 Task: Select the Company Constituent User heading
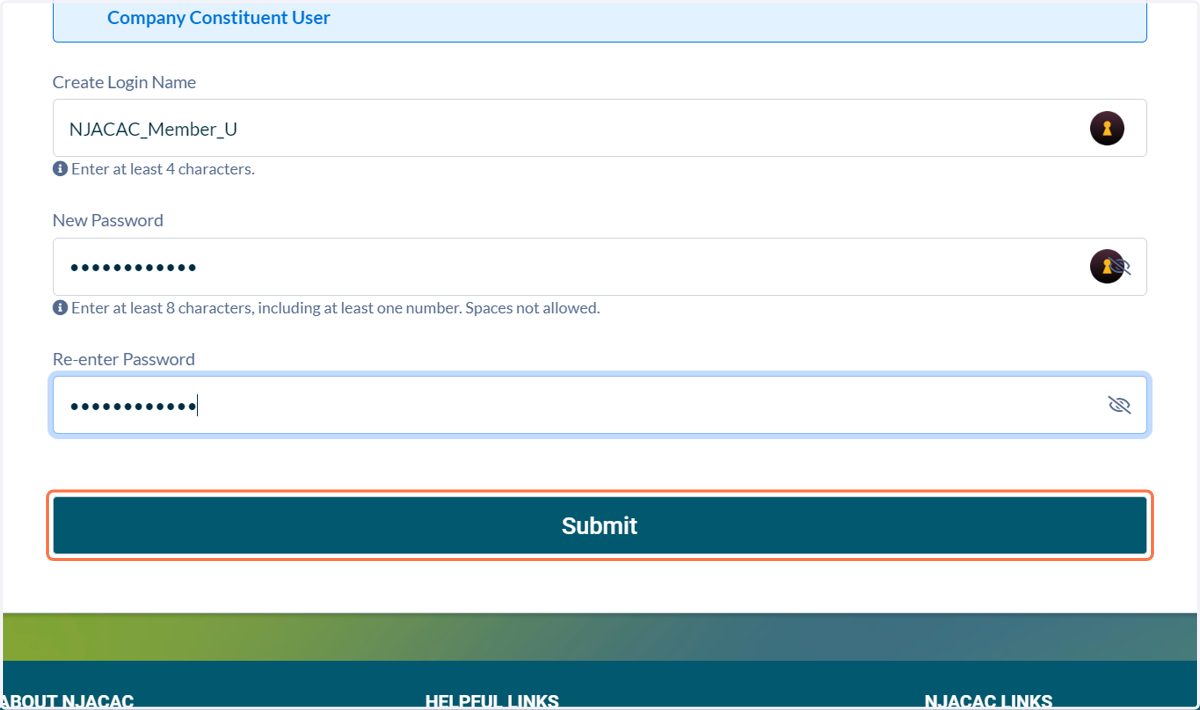218,17
